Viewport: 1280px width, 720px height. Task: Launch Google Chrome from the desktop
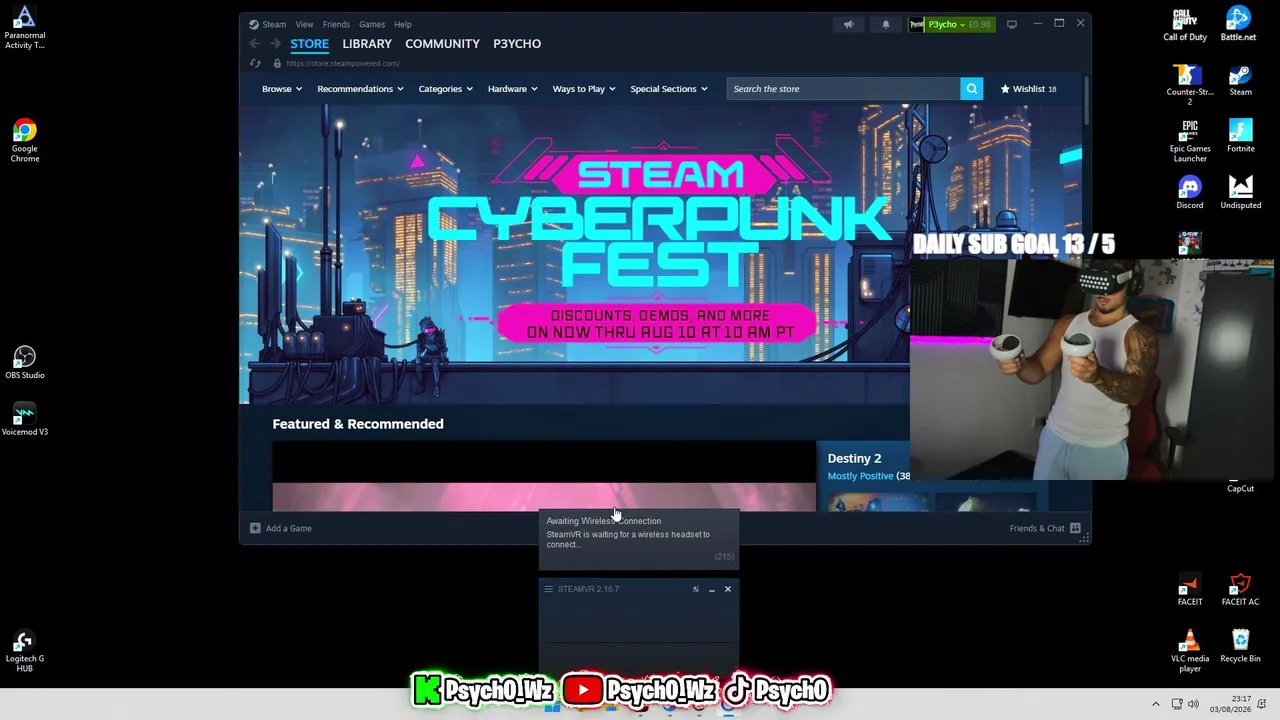(x=25, y=141)
